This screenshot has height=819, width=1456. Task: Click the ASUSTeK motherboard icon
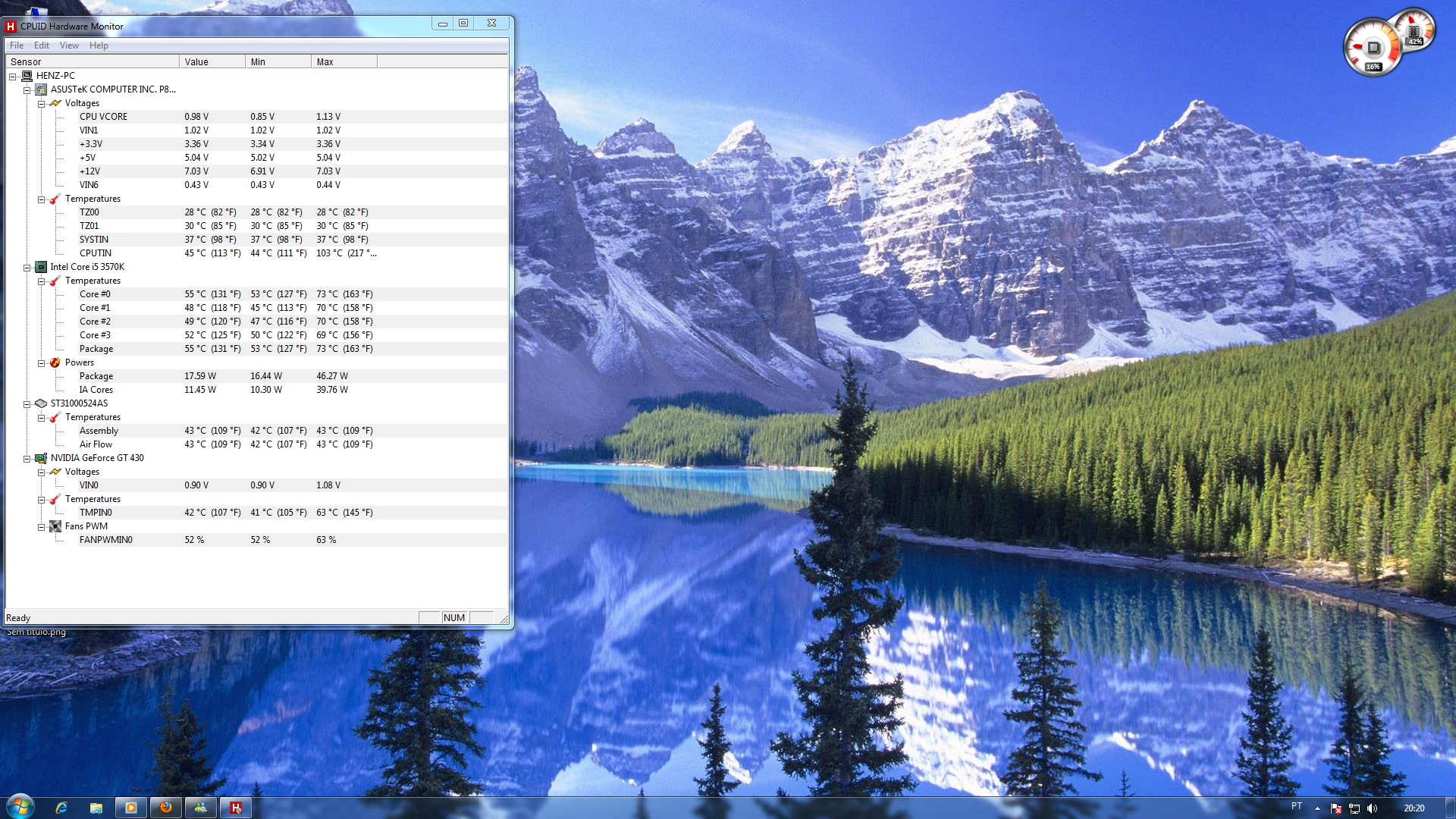click(41, 89)
